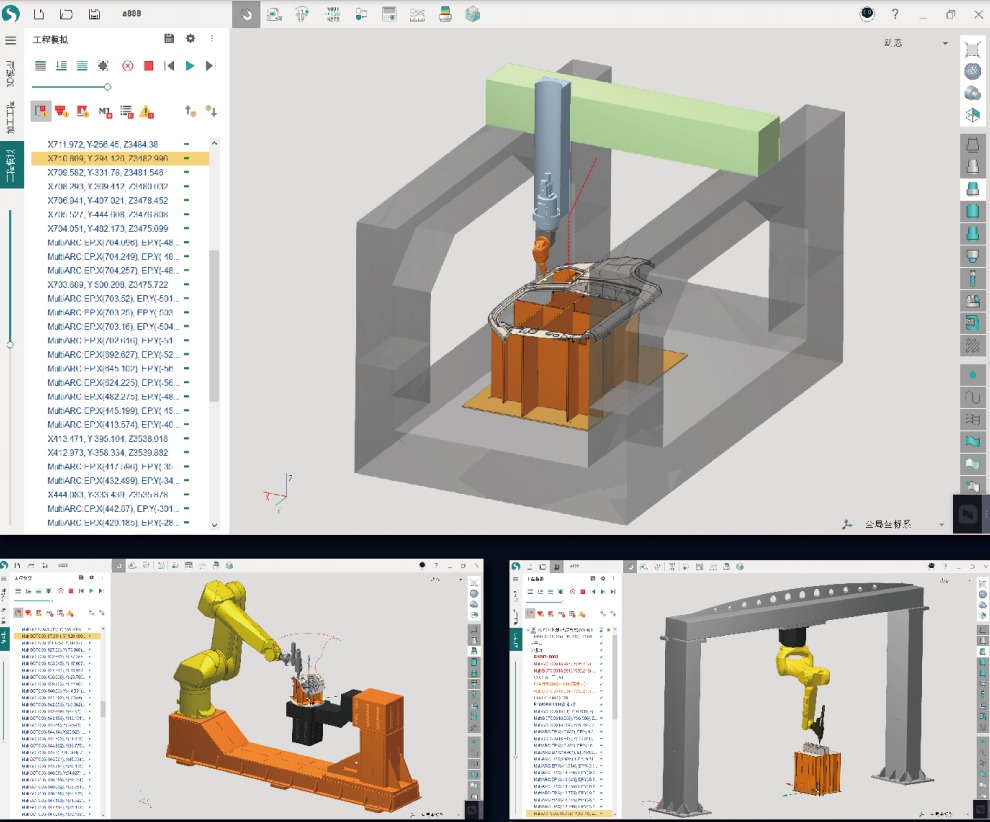
Task: Select row X711.972, Y-256.45, Z3484.38
Action: (x=120, y=145)
